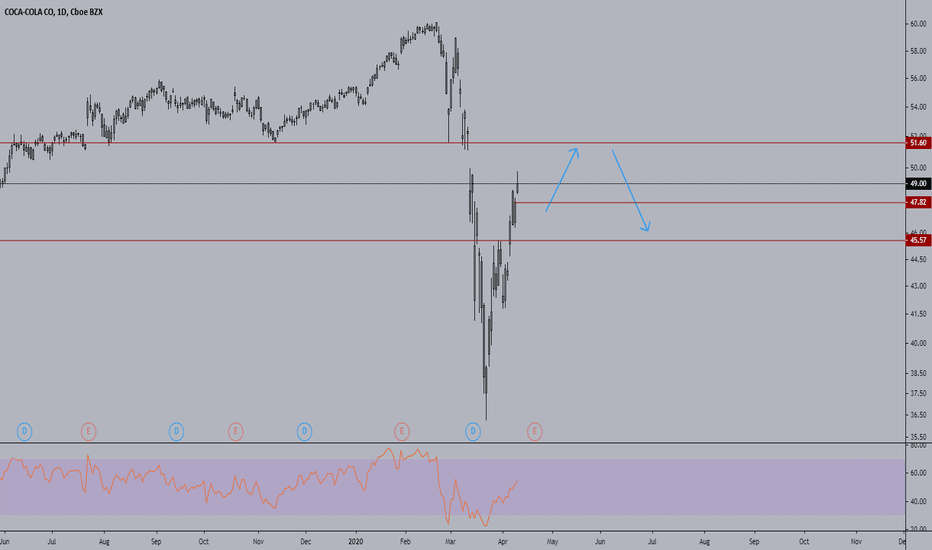Click the dividend D marker in March 2020
The image size is (932, 550).
[473, 431]
